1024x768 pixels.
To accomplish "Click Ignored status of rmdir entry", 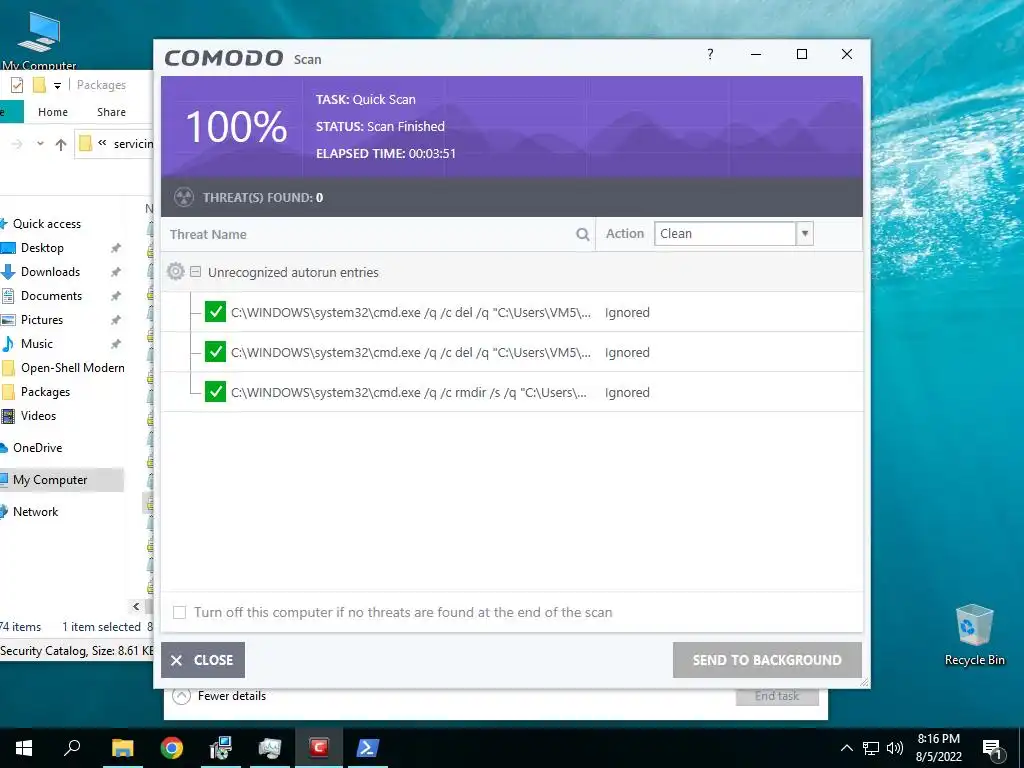I will coord(627,392).
